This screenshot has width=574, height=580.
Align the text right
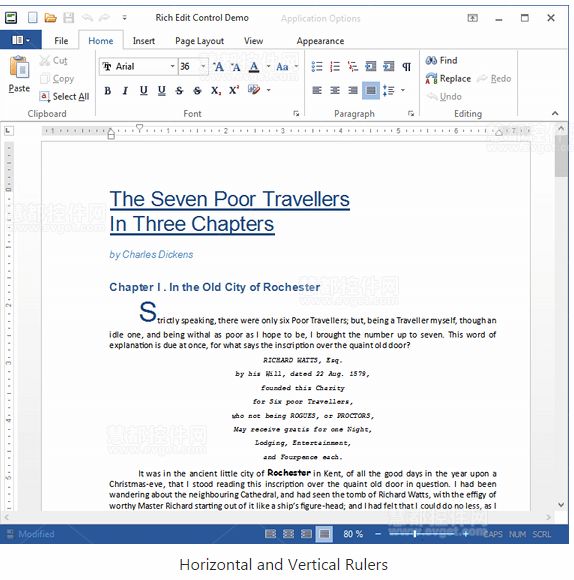pos(353,90)
